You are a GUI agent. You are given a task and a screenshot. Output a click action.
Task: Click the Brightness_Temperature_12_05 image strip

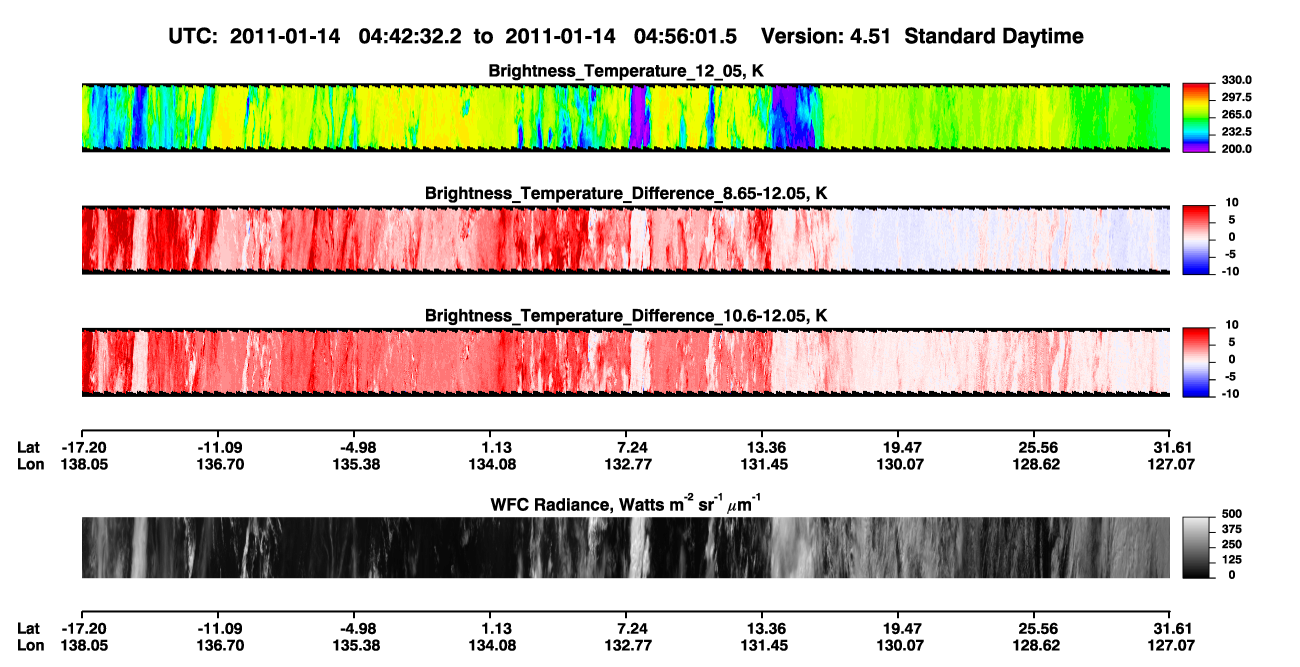625,118
